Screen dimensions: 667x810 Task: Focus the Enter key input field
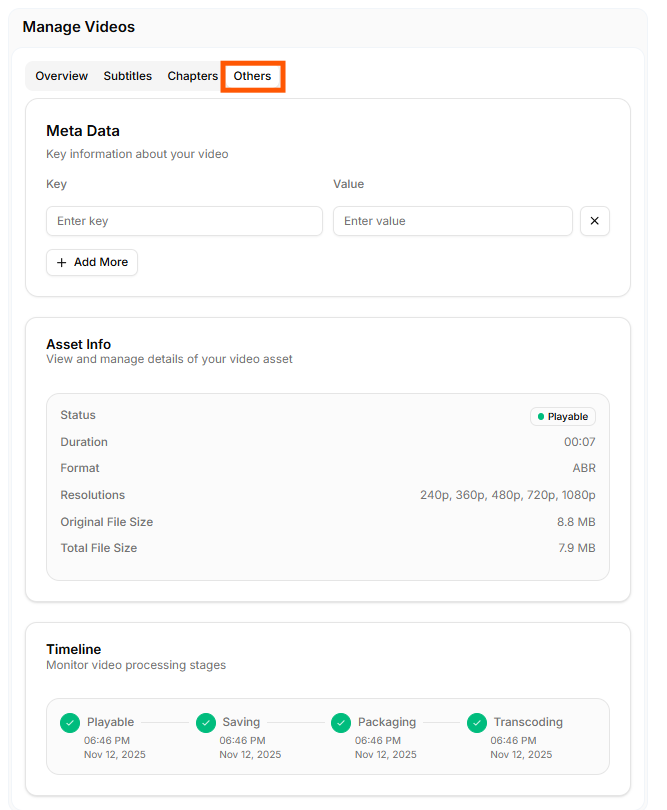[184, 221]
